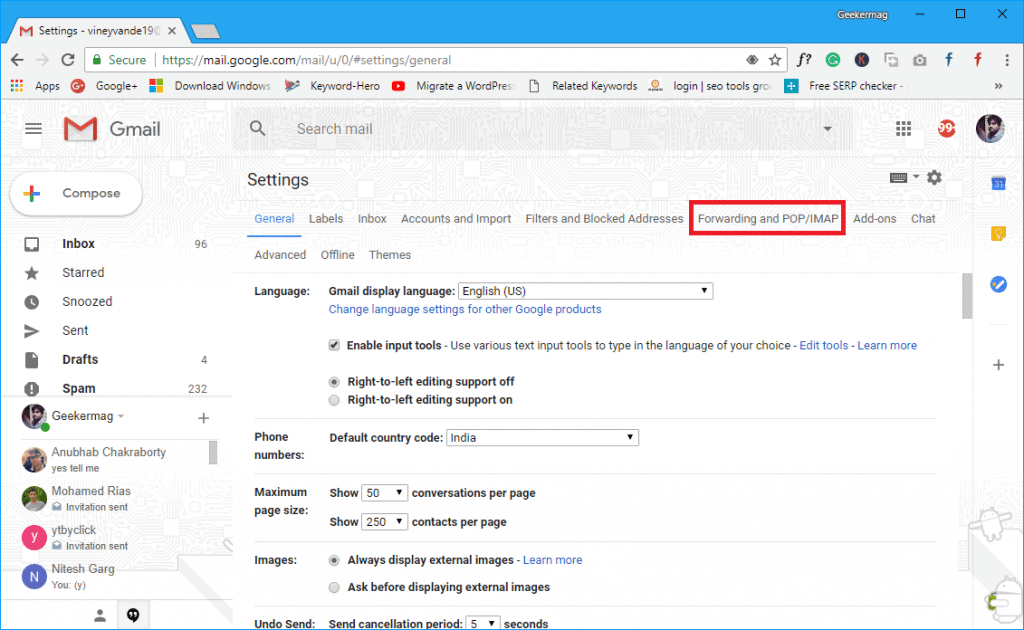Open the Google Keep side panel icon
The image size is (1024, 630).
(998, 234)
